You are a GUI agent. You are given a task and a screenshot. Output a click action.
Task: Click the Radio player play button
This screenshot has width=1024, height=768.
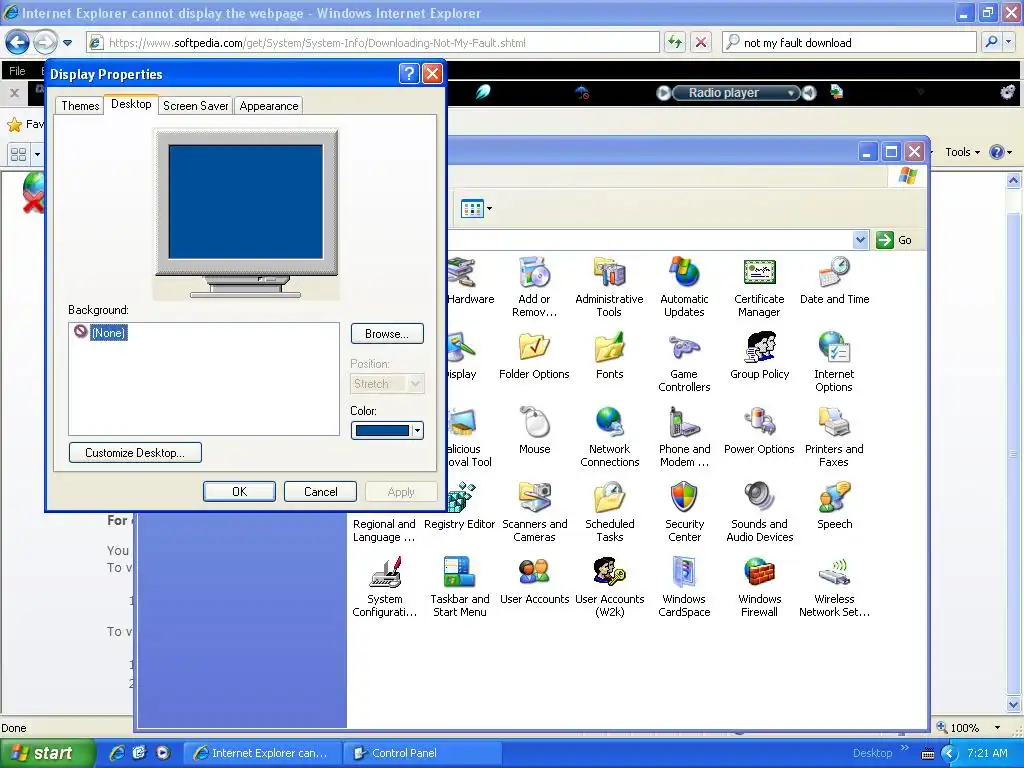coord(663,93)
